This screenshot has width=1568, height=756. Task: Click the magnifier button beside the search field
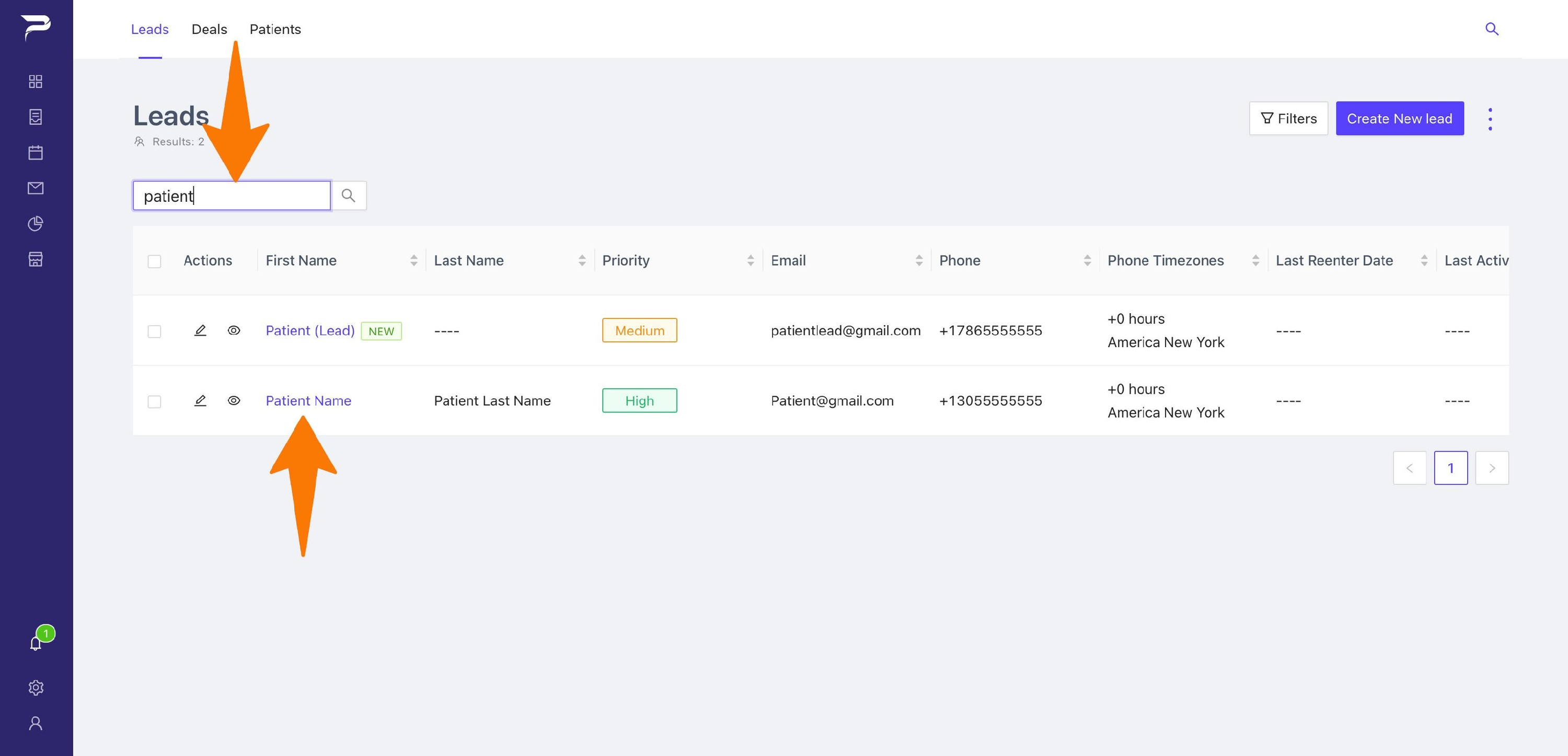[x=348, y=196]
